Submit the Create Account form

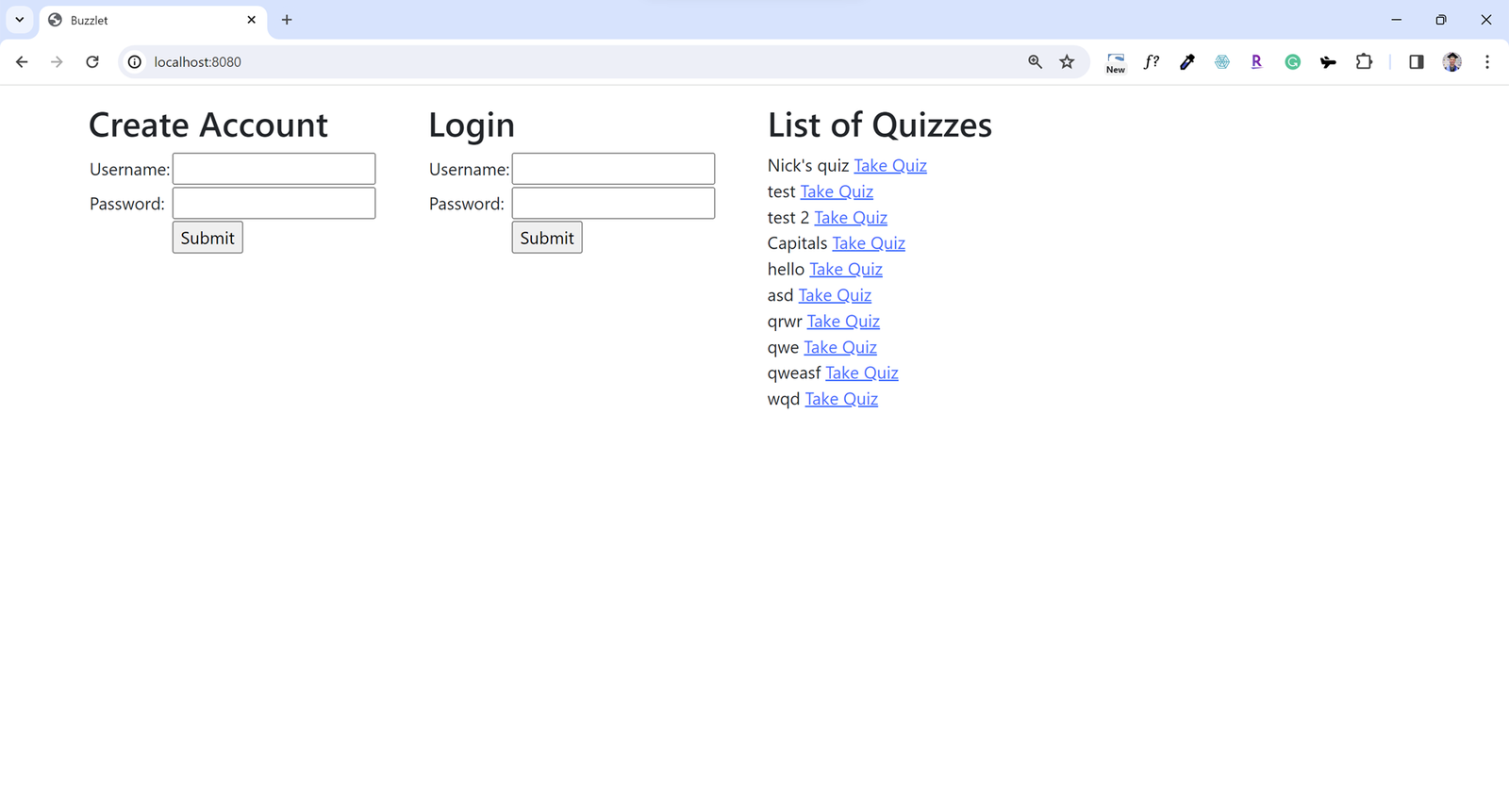click(x=207, y=238)
